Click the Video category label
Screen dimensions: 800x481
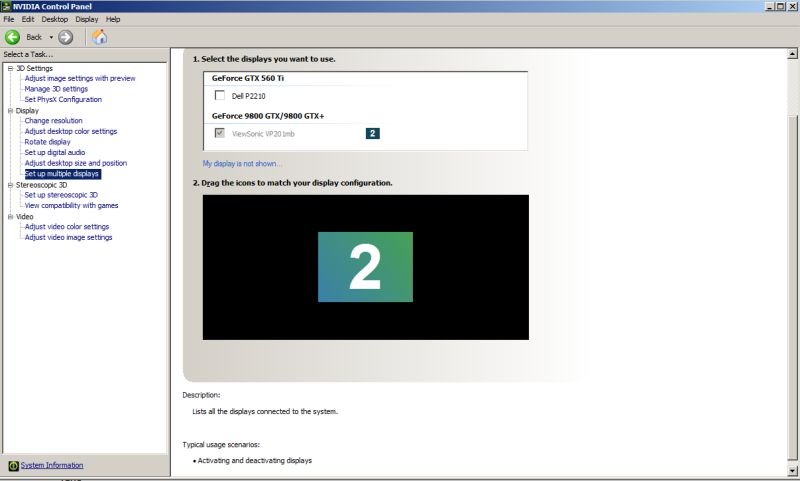click(24, 217)
